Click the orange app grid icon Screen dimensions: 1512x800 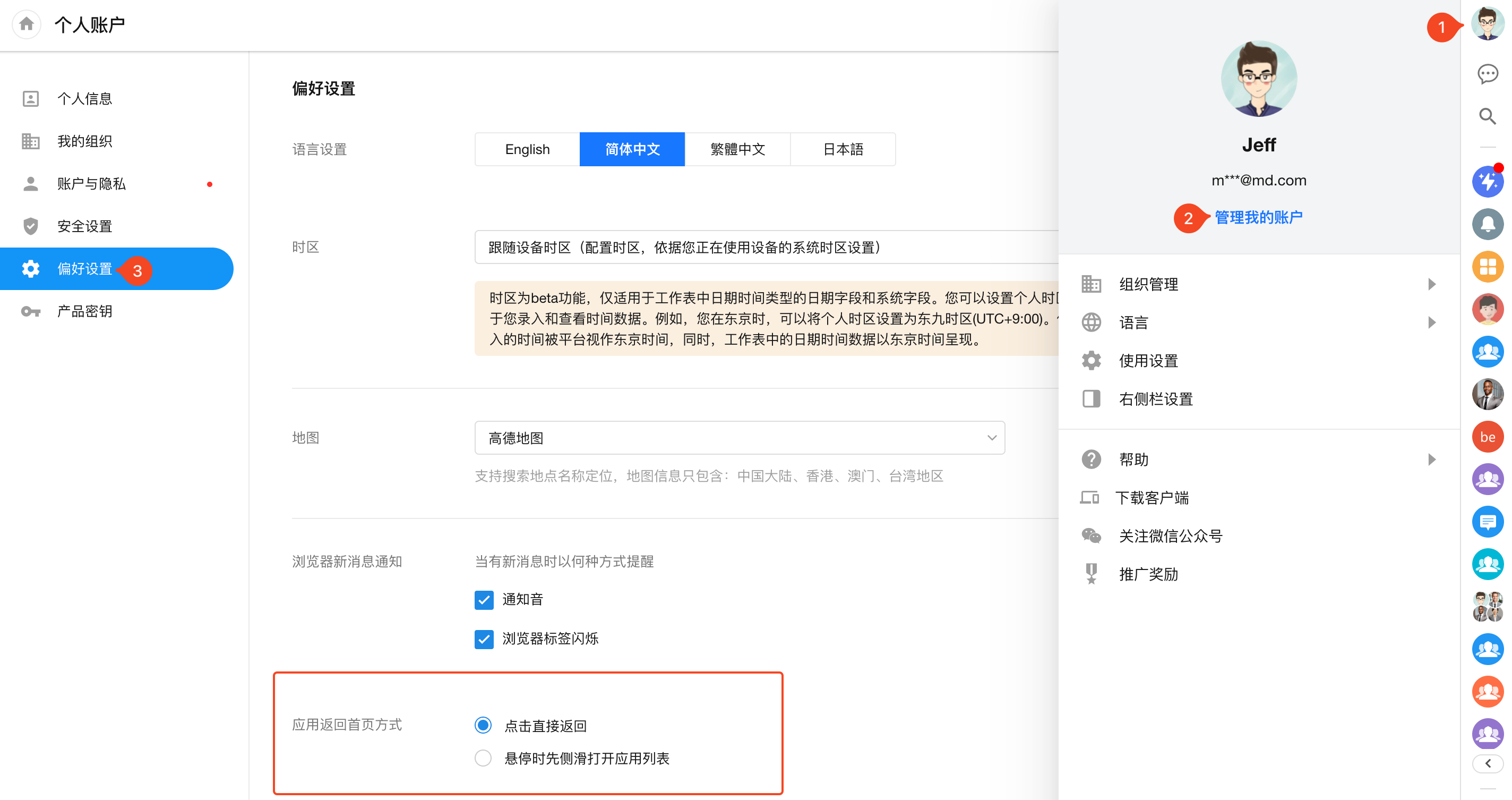click(1488, 267)
